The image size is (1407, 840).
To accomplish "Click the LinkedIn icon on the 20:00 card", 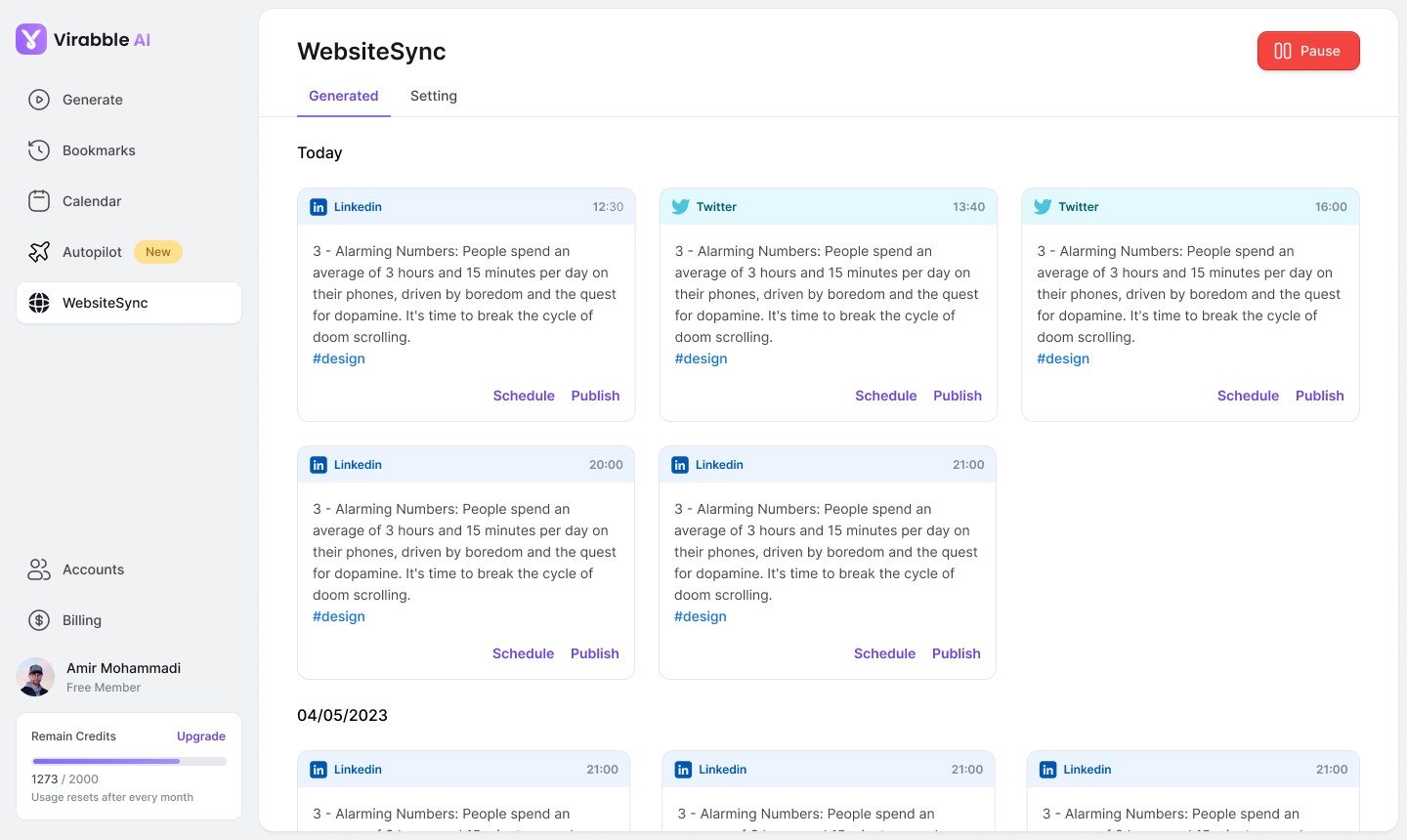I will point(319,465).
